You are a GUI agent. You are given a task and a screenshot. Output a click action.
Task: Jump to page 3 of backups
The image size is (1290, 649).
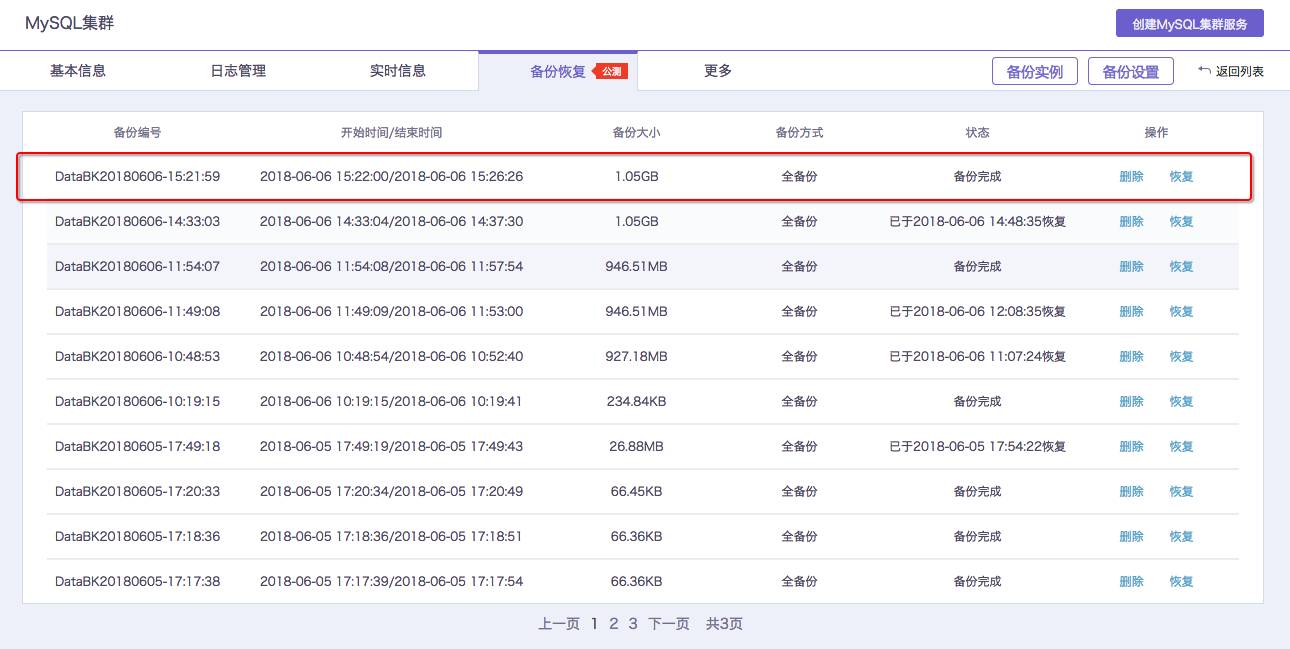633,624
